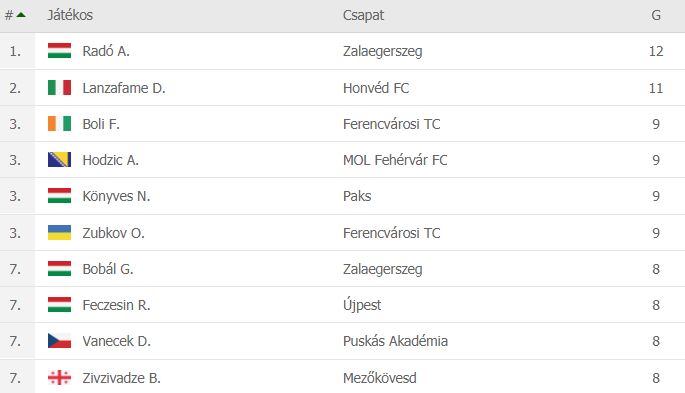The image size is (685, 393).
Task: Click the Italian flag beside Lanzafame D.
Action: (59, 87)
